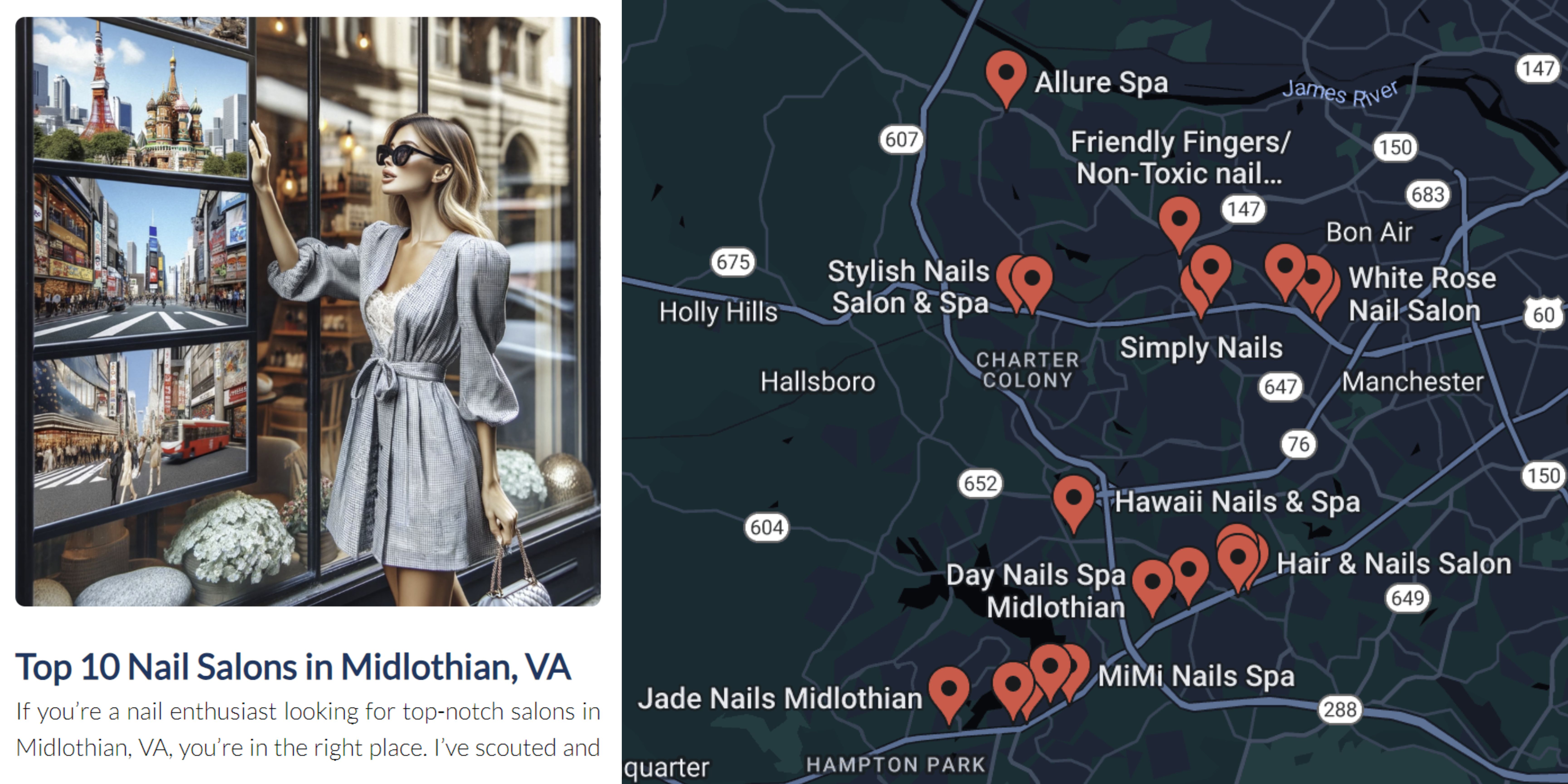Click the Allure Spa map label
The image size is (1568, 784).
coord(1101,83)
